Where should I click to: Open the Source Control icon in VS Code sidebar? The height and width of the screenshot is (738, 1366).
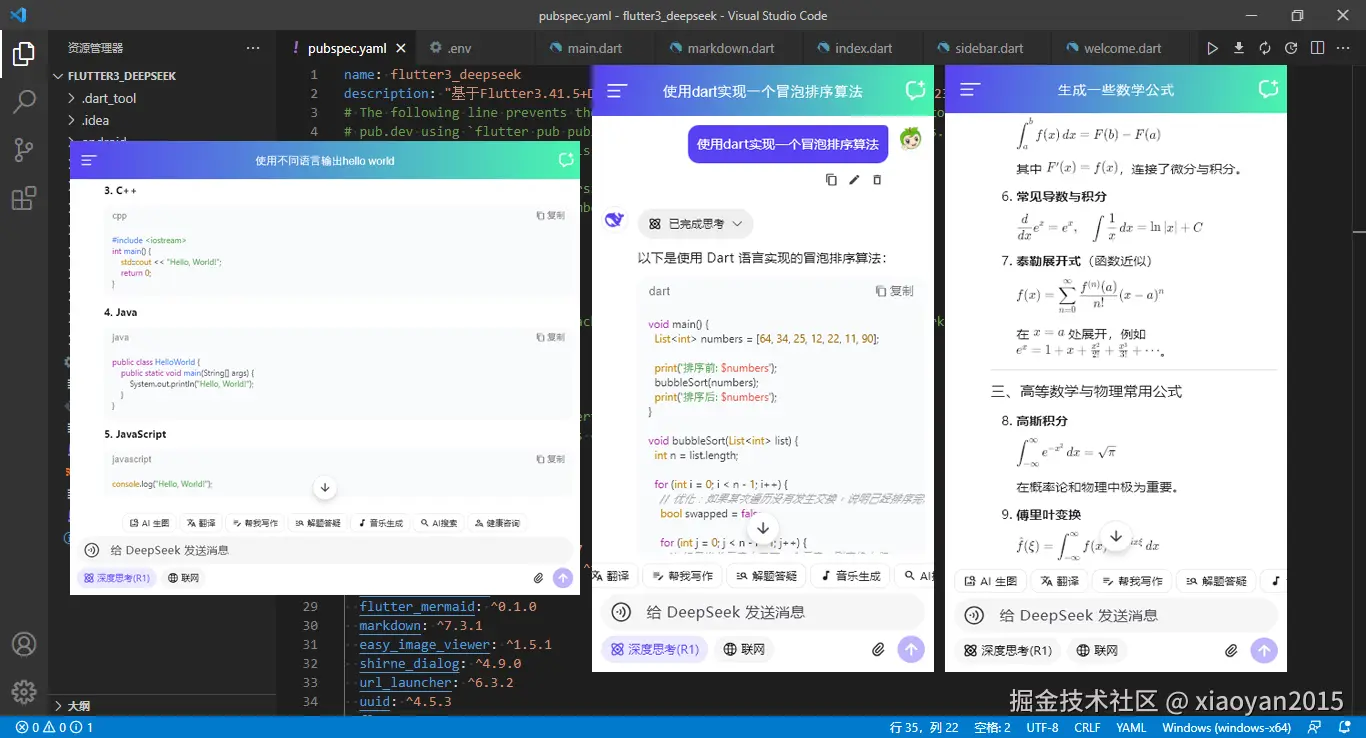[24, 150]
